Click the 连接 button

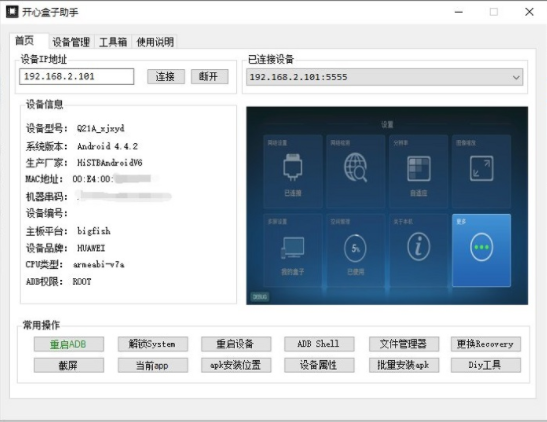166,76
